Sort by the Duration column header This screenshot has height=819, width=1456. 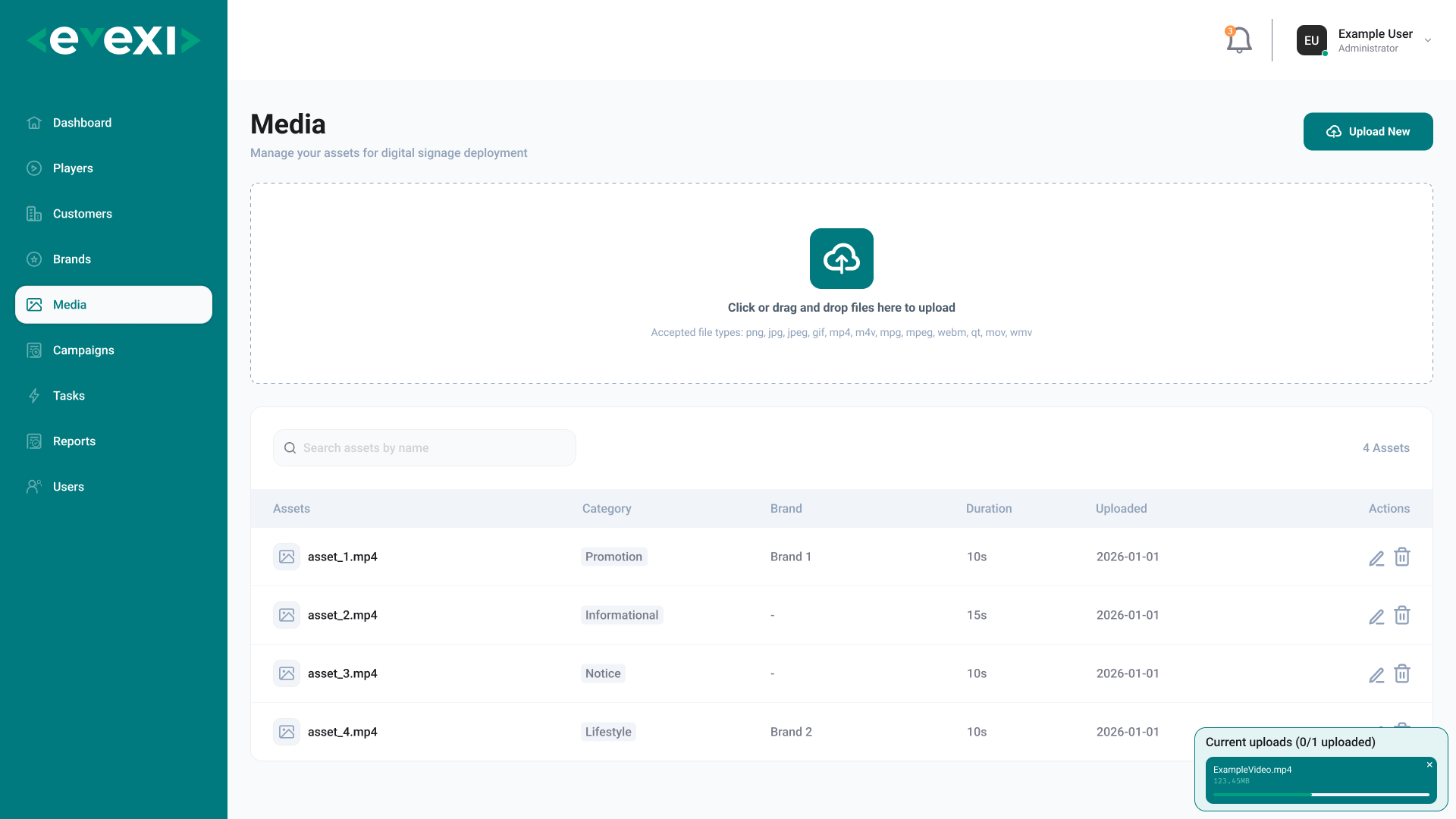click(989, 509)
